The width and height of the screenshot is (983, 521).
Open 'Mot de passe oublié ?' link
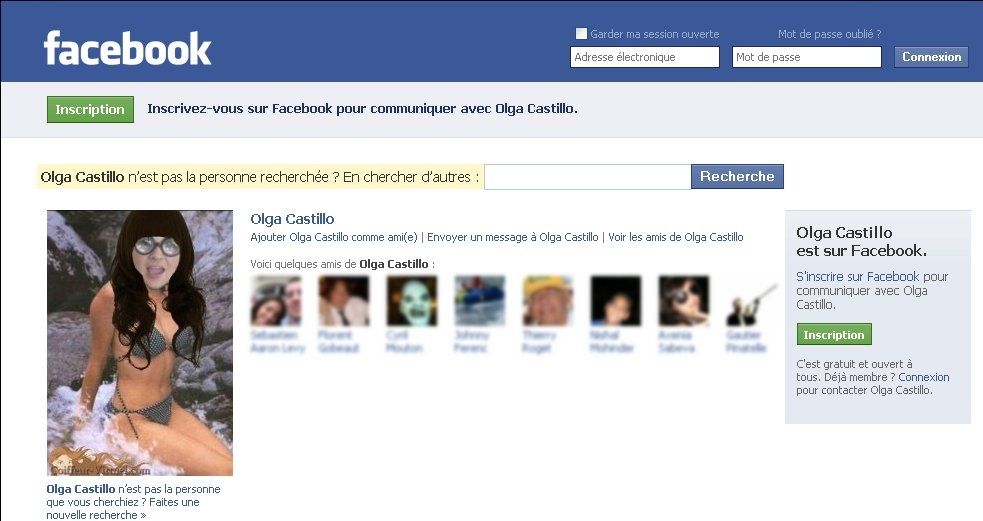coord(829,34)
